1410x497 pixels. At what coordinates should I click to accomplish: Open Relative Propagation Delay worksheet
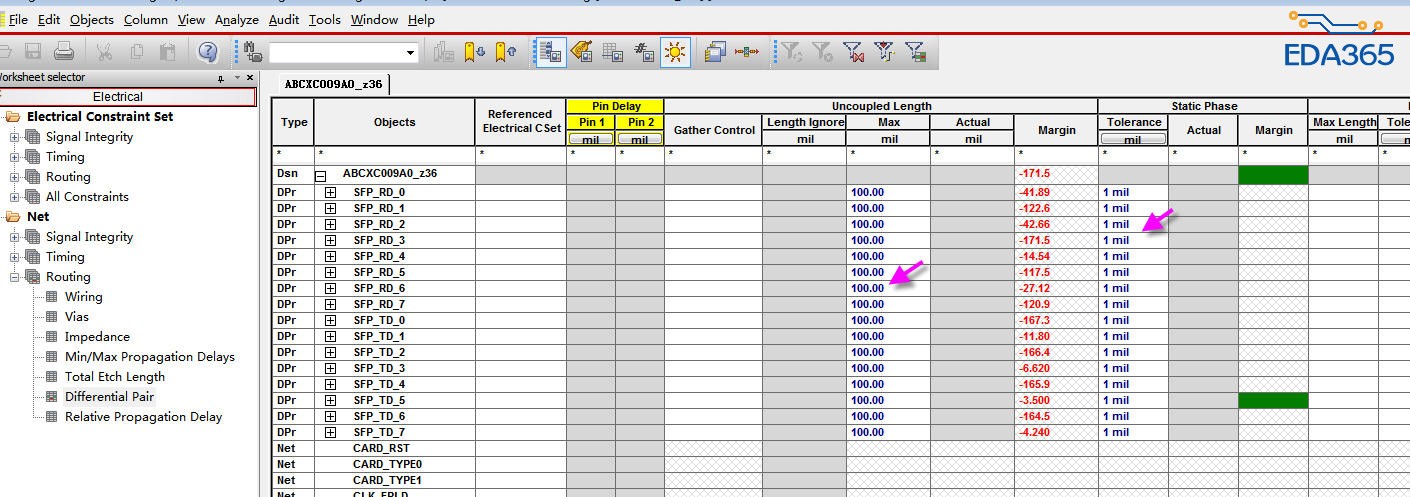(143, 417)
